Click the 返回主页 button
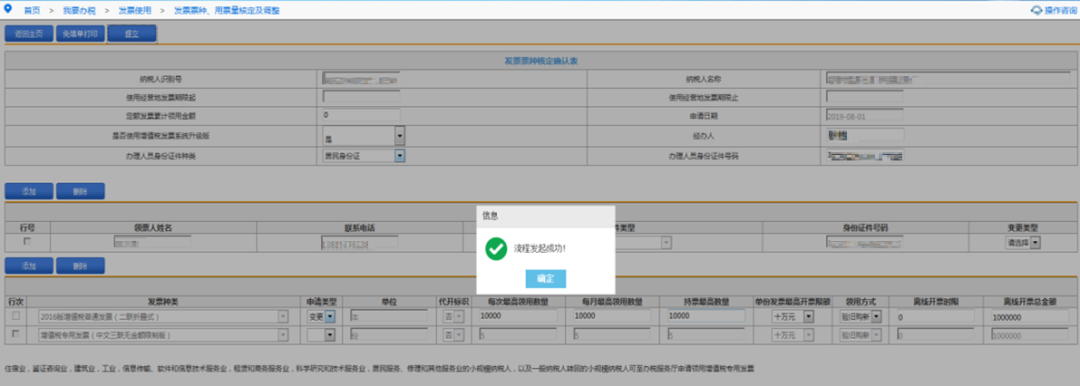The image size is (1080, 386). 29,34
